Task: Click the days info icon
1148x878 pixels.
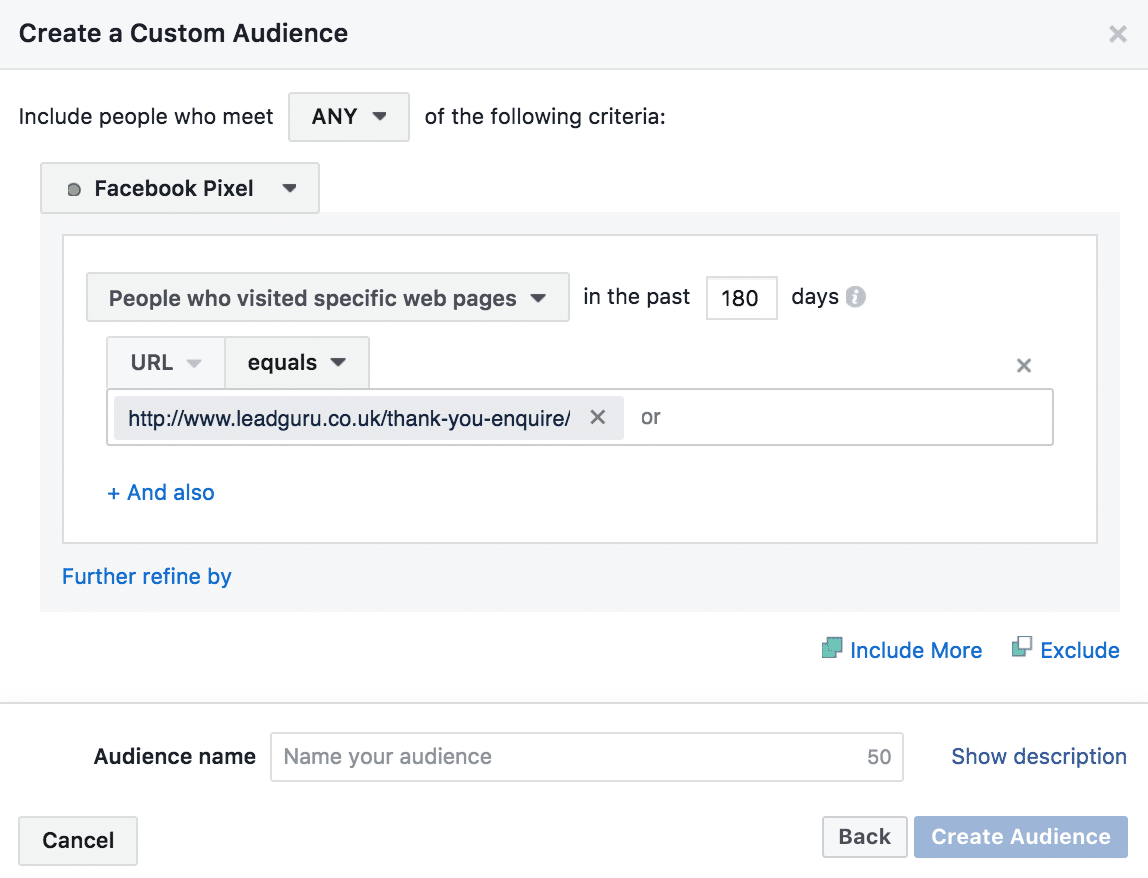Action: click(x=855, y=297)
